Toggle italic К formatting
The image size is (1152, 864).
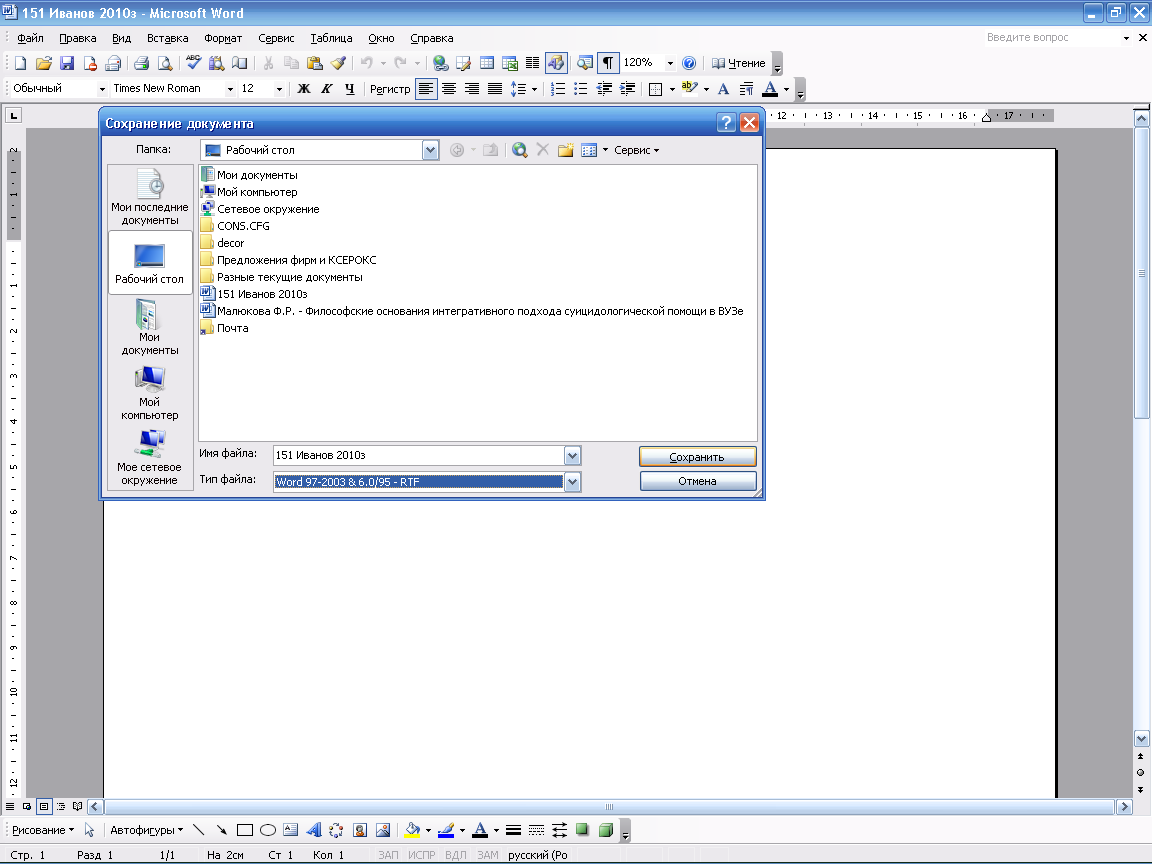click(326, 89)
